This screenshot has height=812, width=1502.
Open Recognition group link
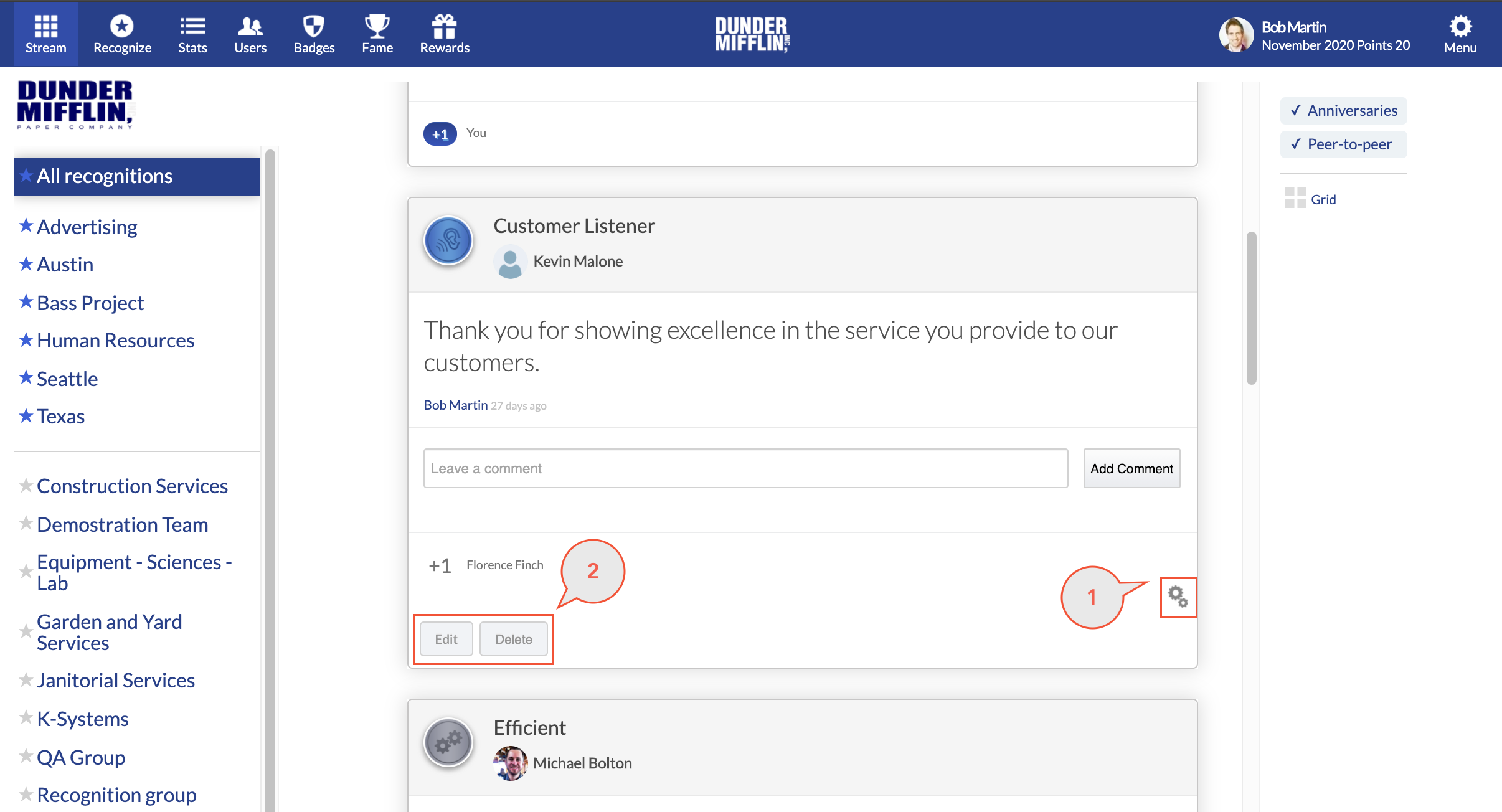tap(117, 795)
